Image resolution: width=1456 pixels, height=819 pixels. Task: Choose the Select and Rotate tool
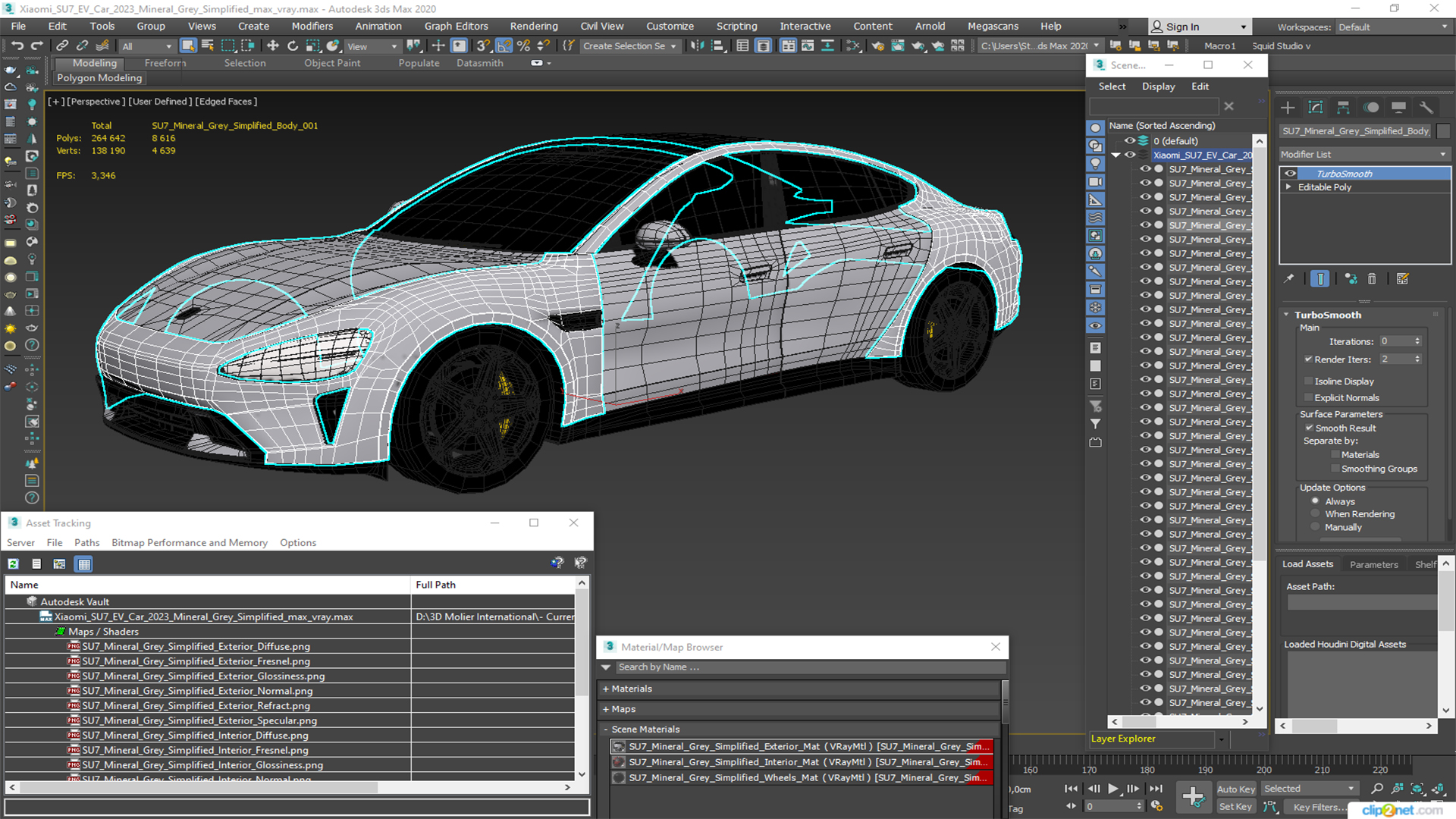click(292, 46)
